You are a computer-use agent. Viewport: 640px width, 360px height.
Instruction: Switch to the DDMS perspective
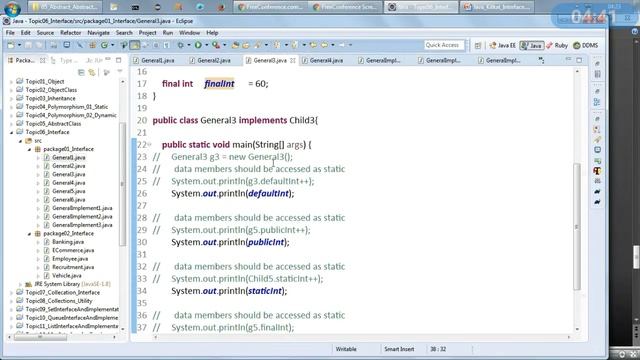pos(586,46)
